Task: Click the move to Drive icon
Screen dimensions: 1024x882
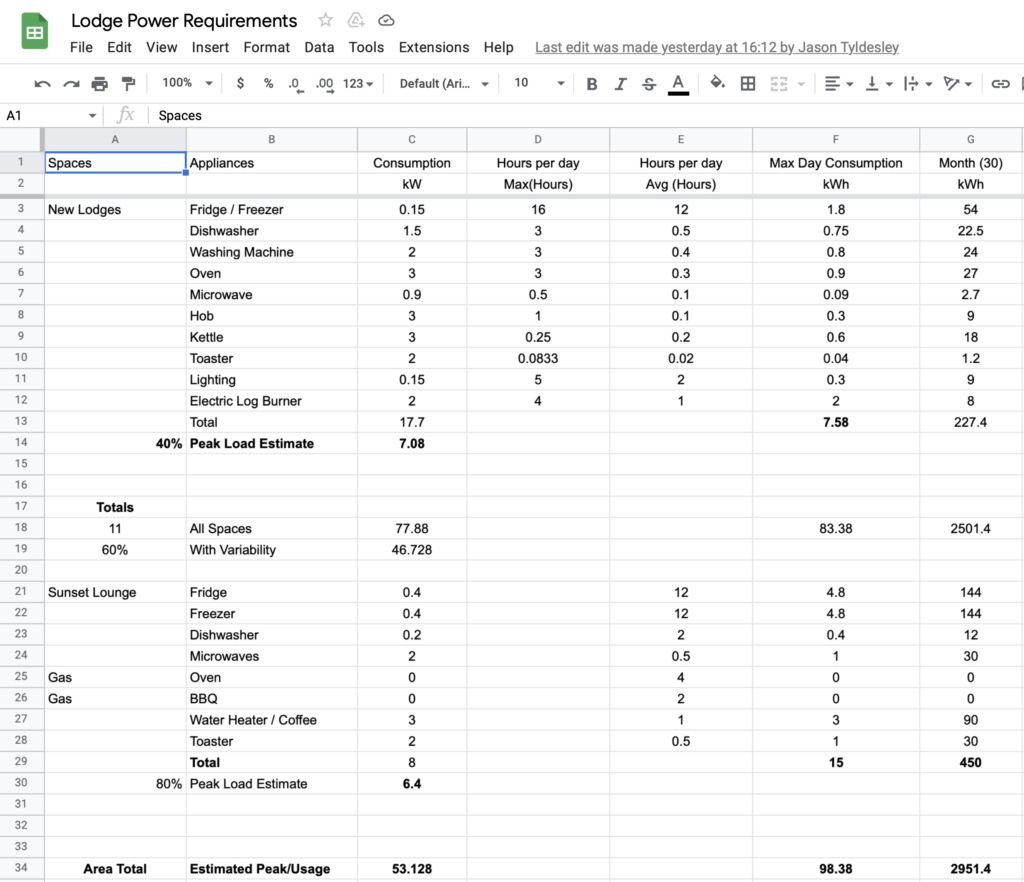Action: [x=356, y=20]
